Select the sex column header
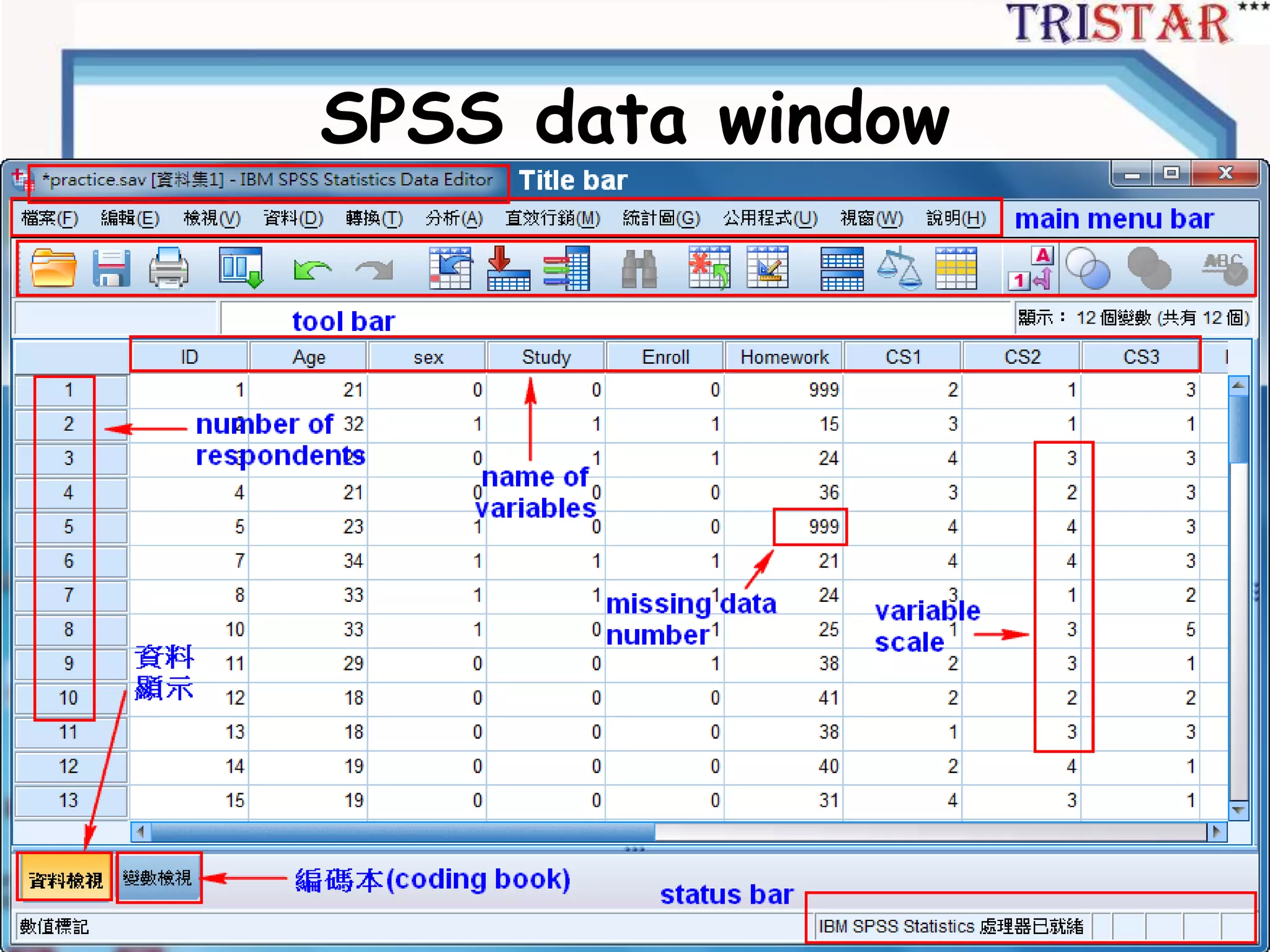 428,356
